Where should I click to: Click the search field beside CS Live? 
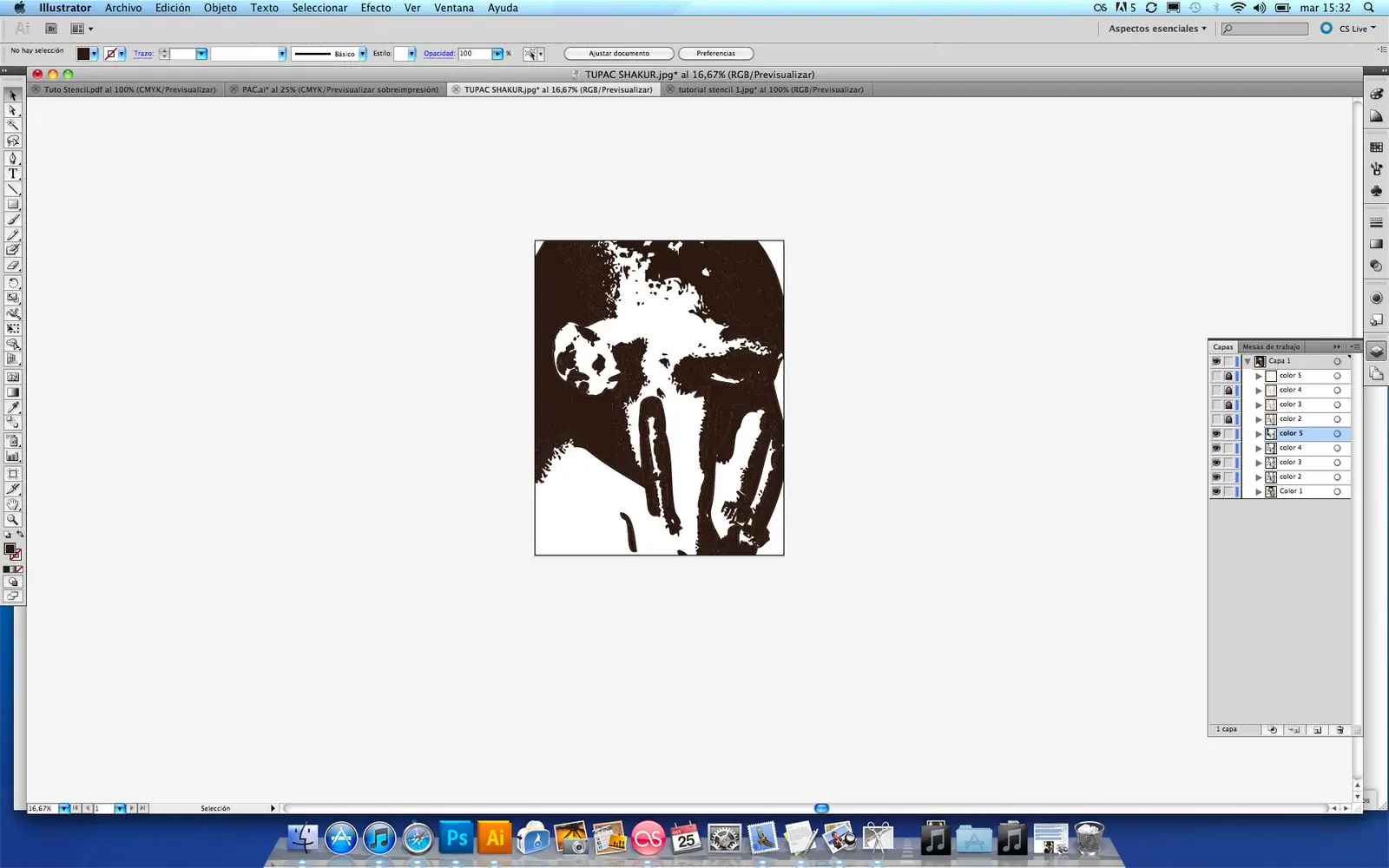point(1265,29)
